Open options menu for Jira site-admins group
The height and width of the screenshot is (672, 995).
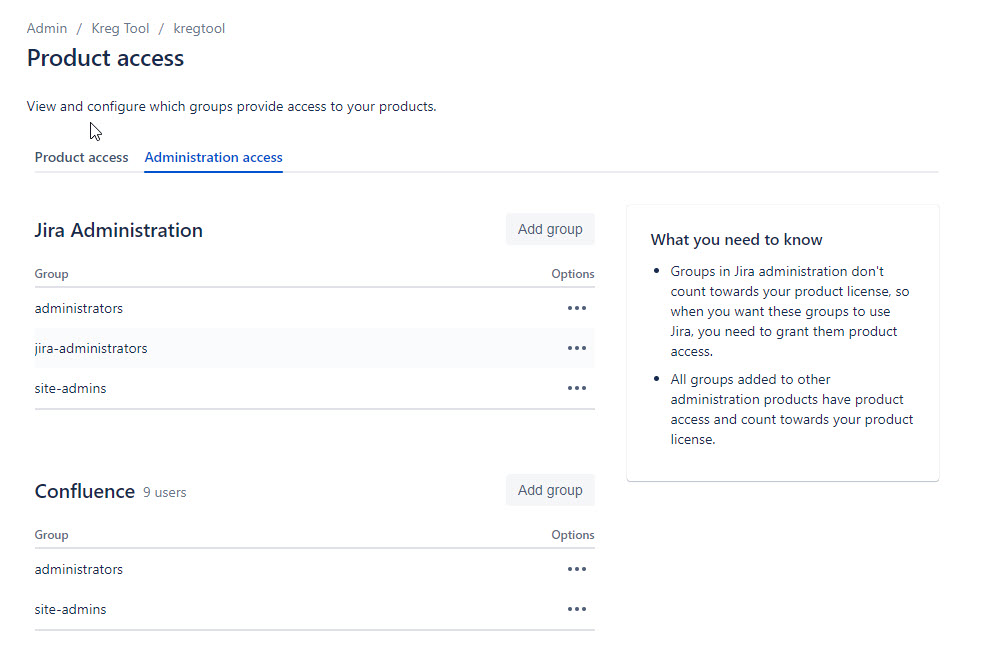(576, 388)
